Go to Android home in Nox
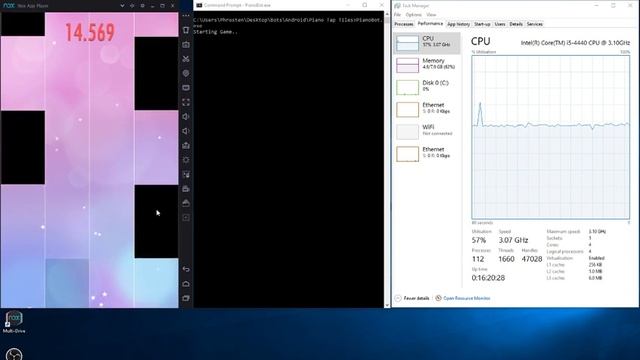Screen dimensions: 640x360 tap(186, 284)
